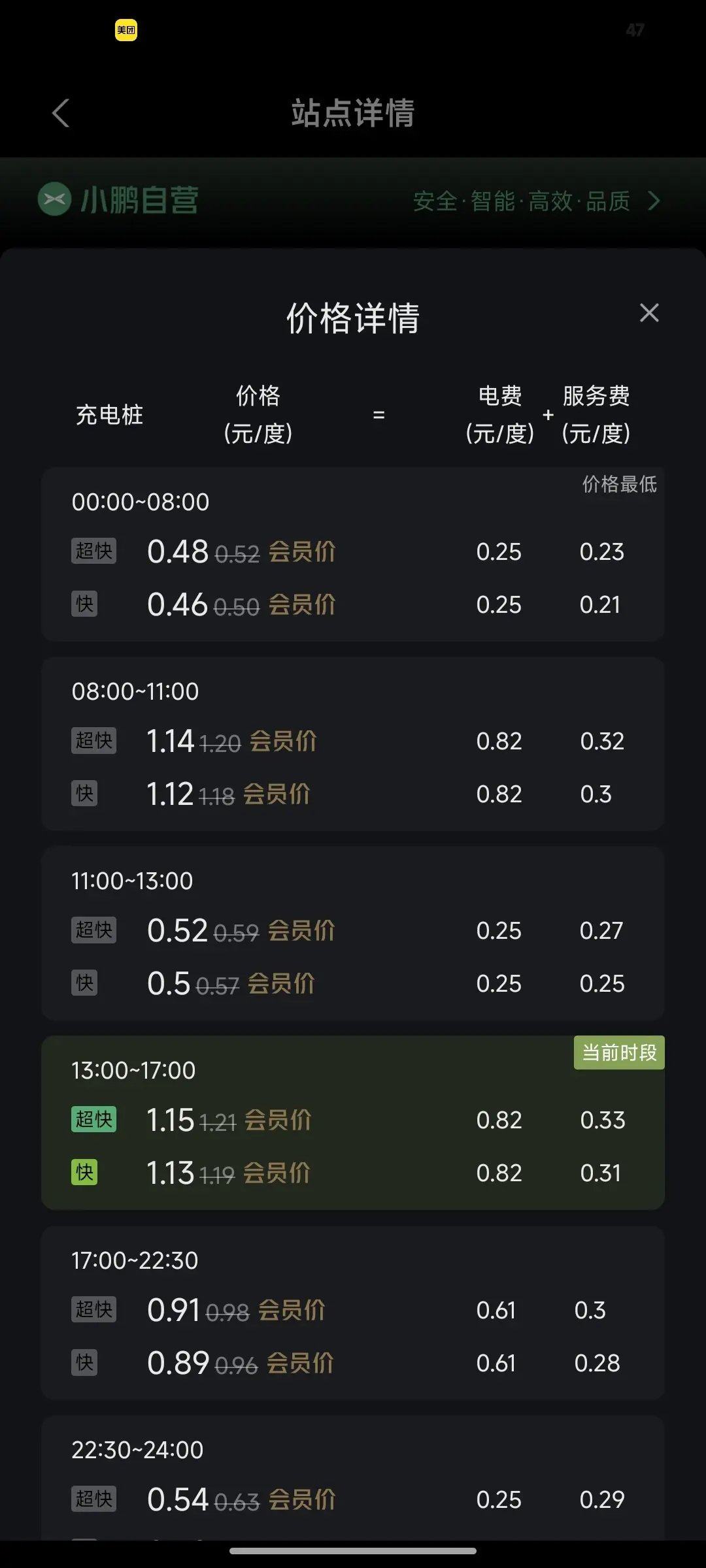Tap the 安全·智能·高效·品质 slogan link
This screenshot has width=706, height=1568.
[x=522, y=201]
